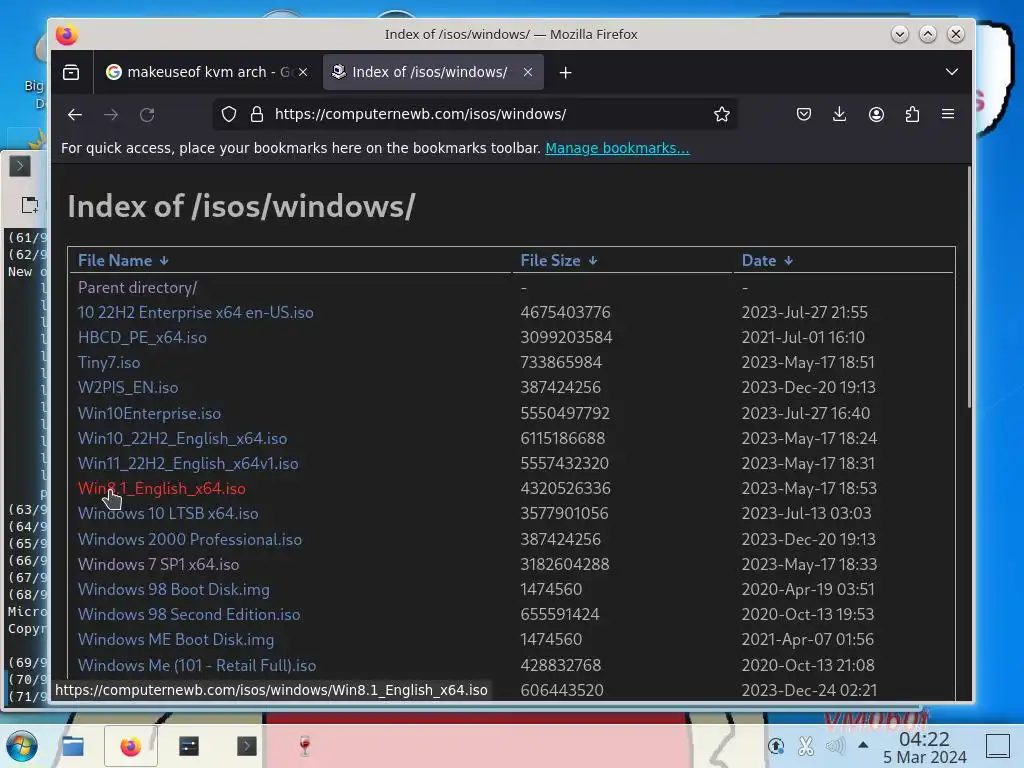Download Win11_22H2_English_x64v1.iso
This screenshot has height=768, width=1024.
click(187, 464)
